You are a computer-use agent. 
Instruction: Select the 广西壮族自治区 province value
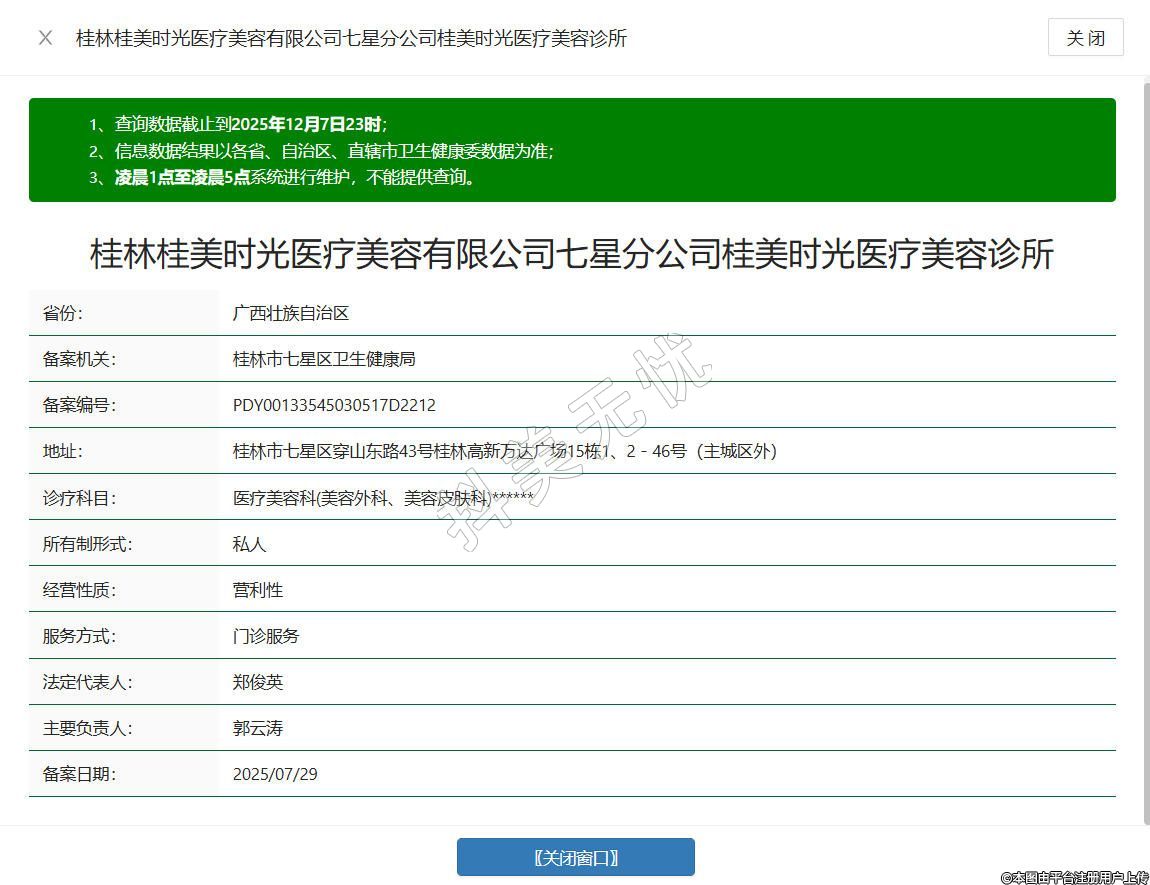(x=290, y=313)
